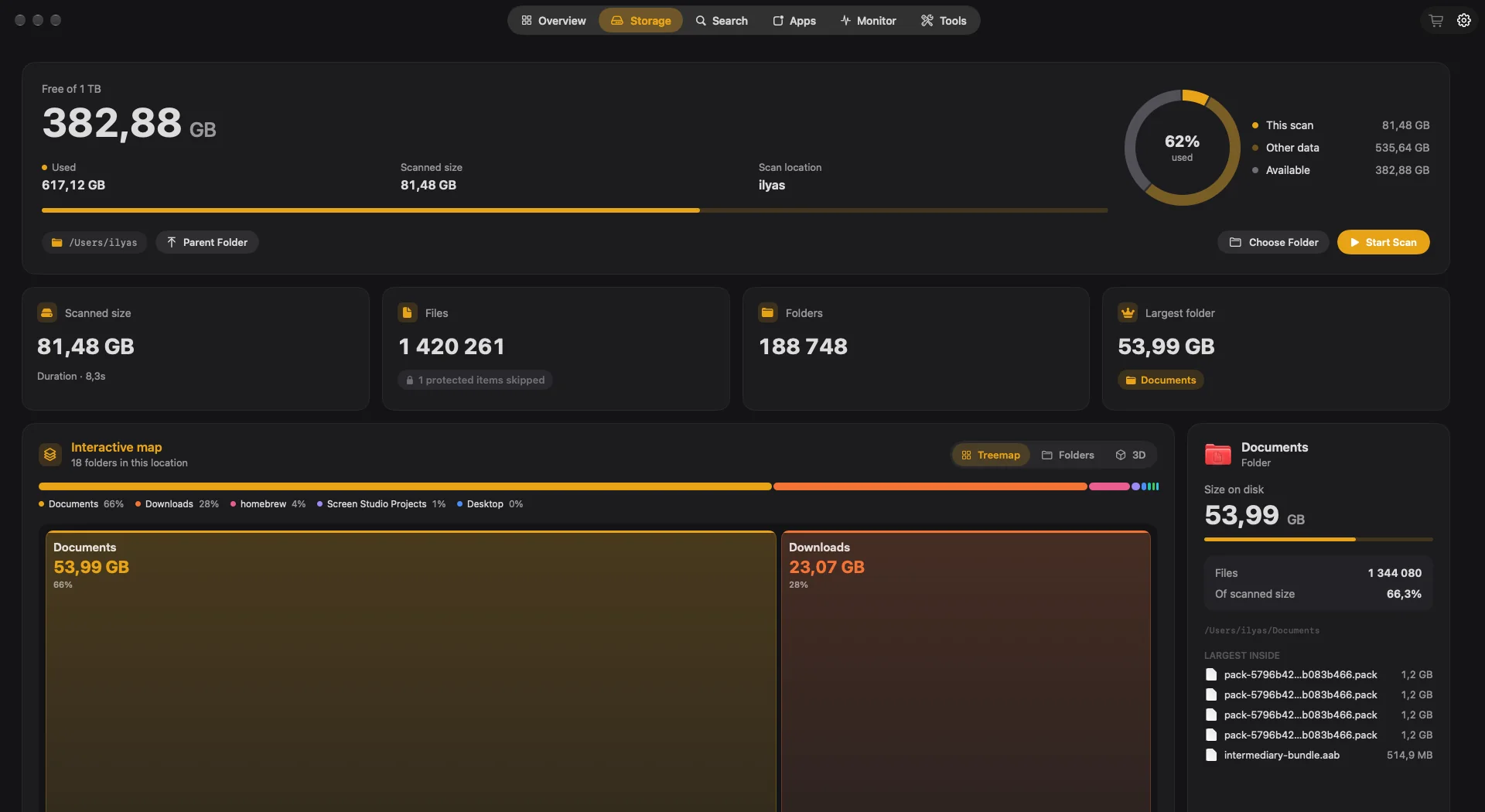Click the Other data legend item
This screenshot has height=812, width=1485.
coord(1340,148)
